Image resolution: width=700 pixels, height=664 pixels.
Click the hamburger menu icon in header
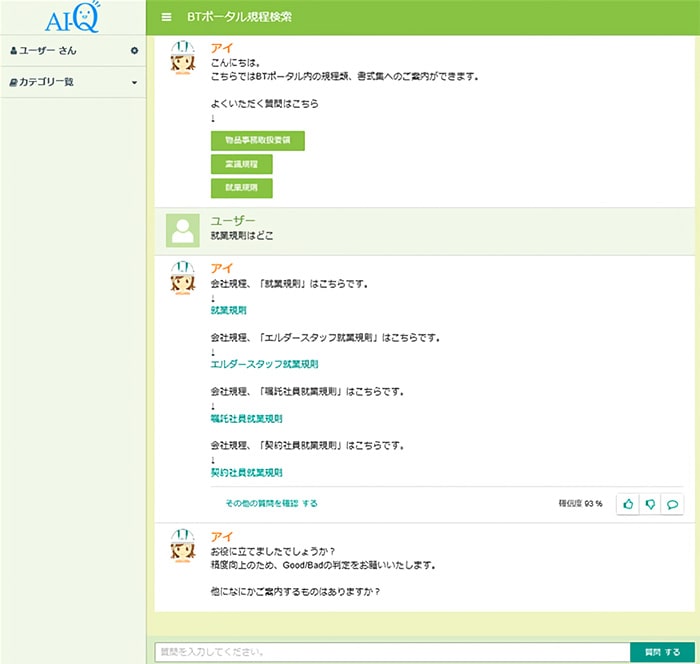(166, 17)
